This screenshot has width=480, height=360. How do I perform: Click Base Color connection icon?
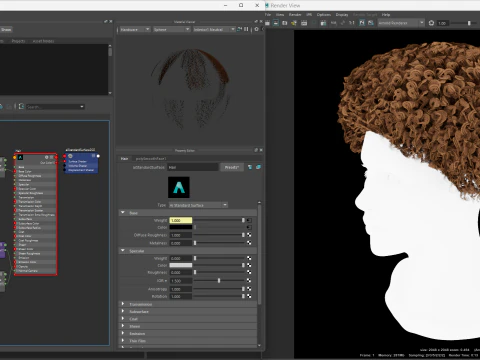coord(249,227)
